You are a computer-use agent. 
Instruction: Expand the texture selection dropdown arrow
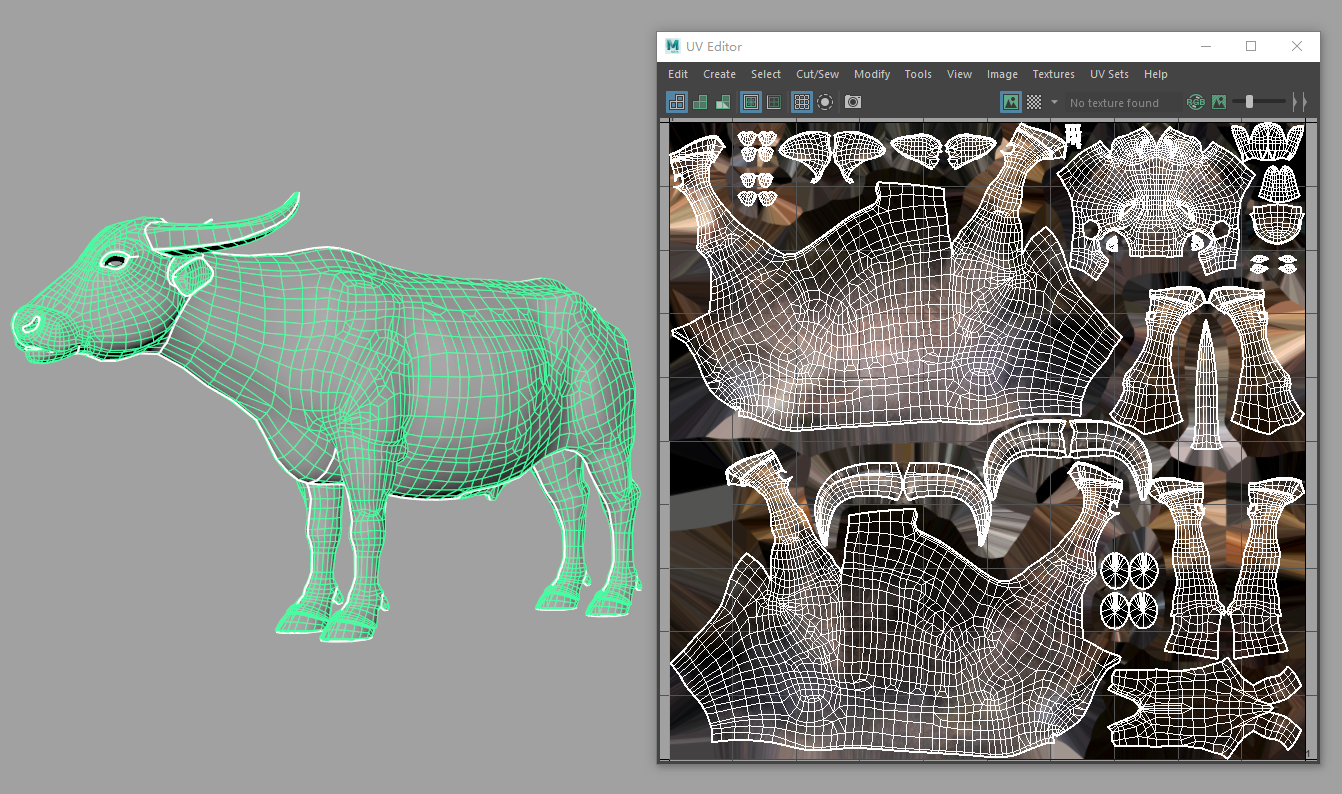pyautogui.click(x=1054, y=102)
